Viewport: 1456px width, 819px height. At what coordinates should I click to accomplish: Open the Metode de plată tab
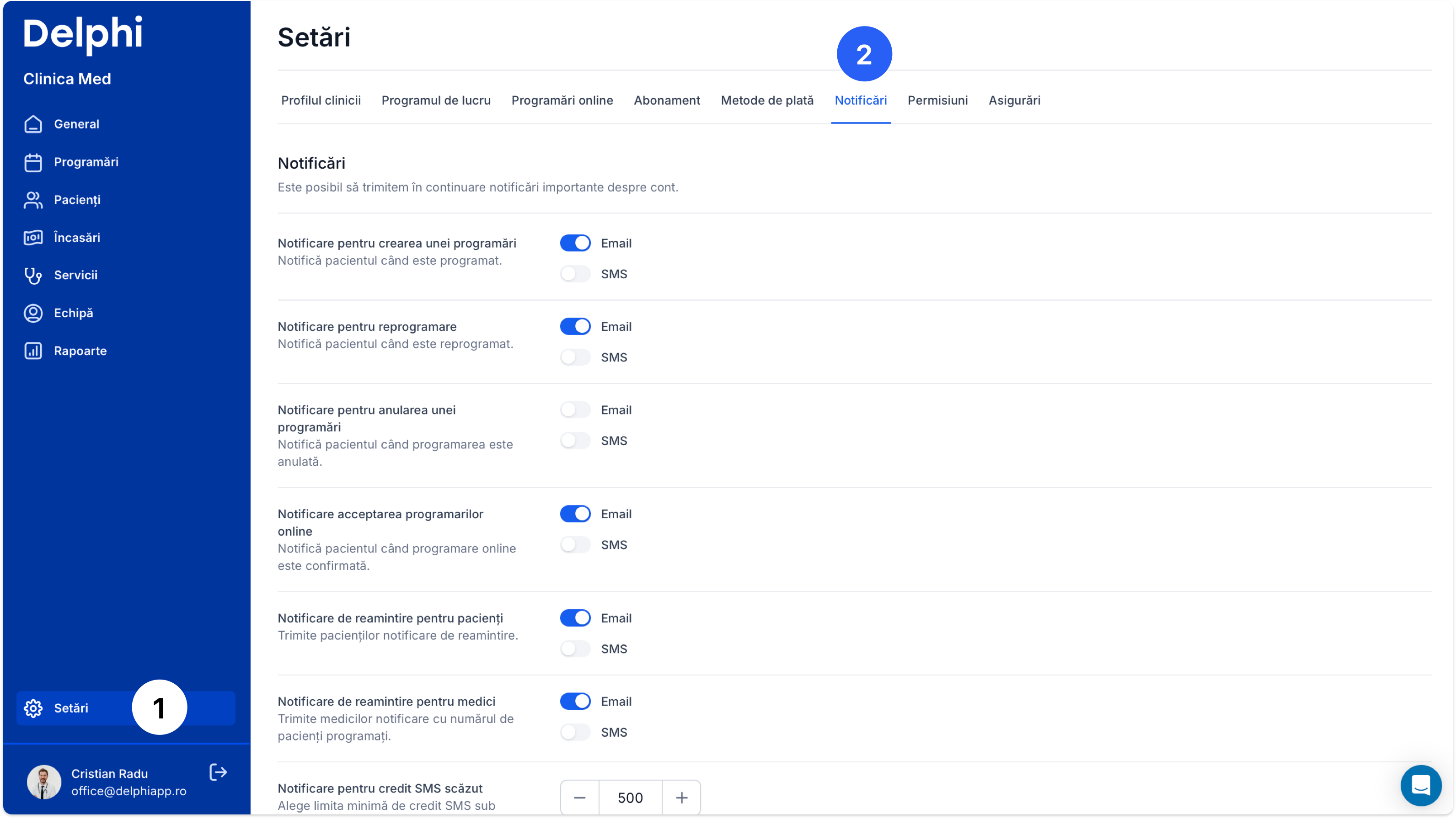point(767,101)
